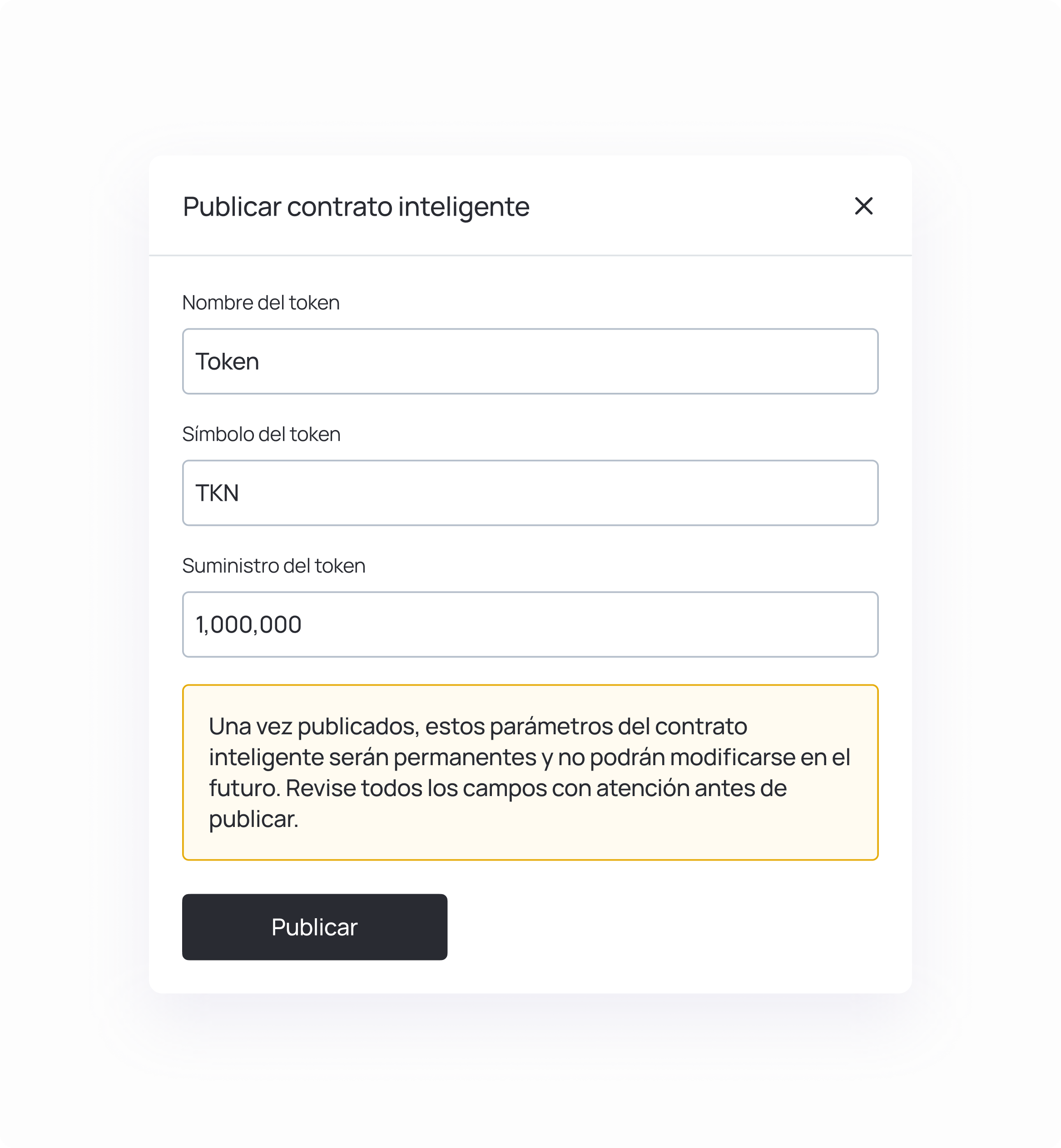The height and width of the screenshot is (1148, 1061).
Task: Click the Nombre del token label
Action: click(260, 302)
